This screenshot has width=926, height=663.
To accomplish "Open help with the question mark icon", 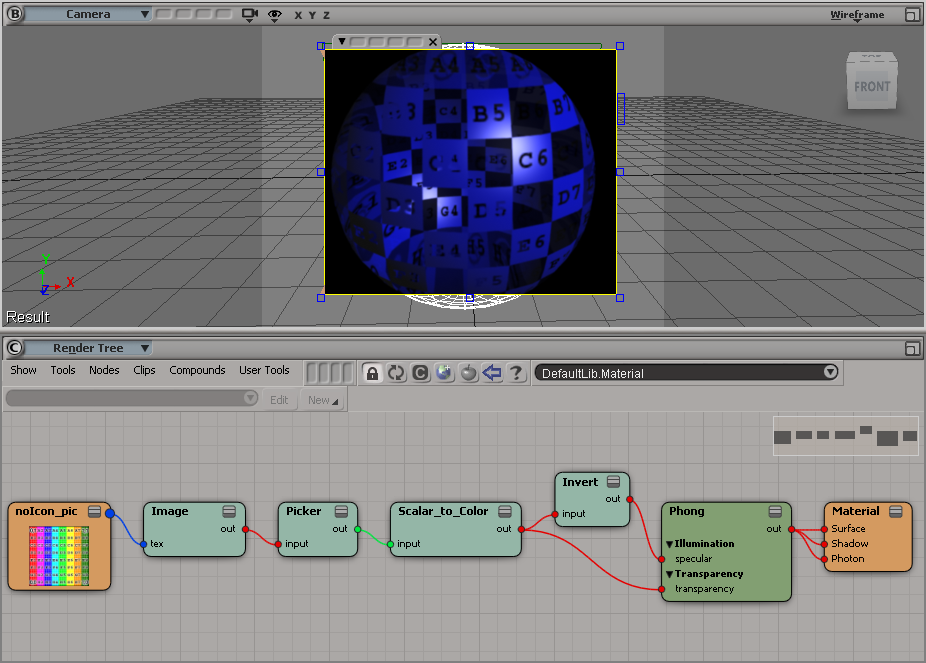I will point(516,373).
